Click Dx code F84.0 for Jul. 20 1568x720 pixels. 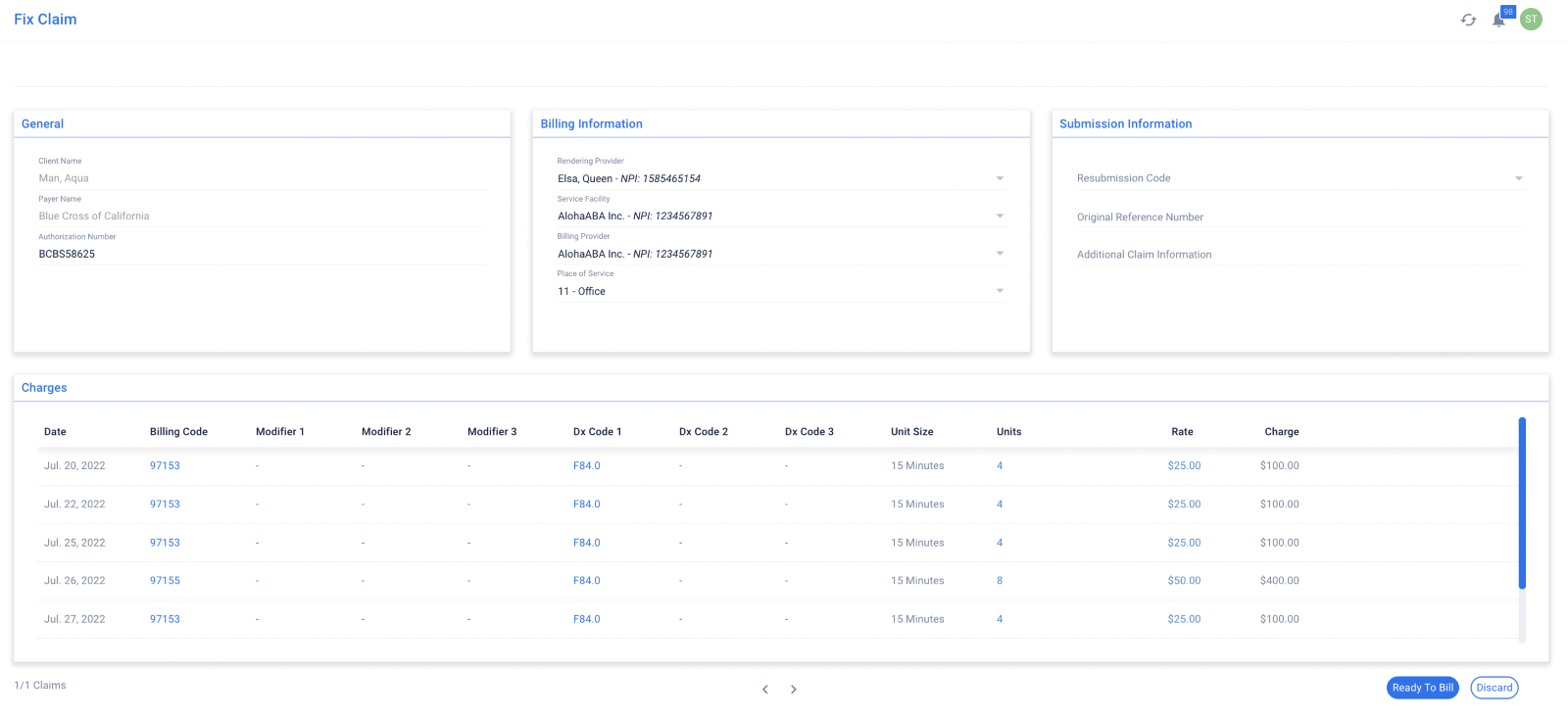click(586, 466)
